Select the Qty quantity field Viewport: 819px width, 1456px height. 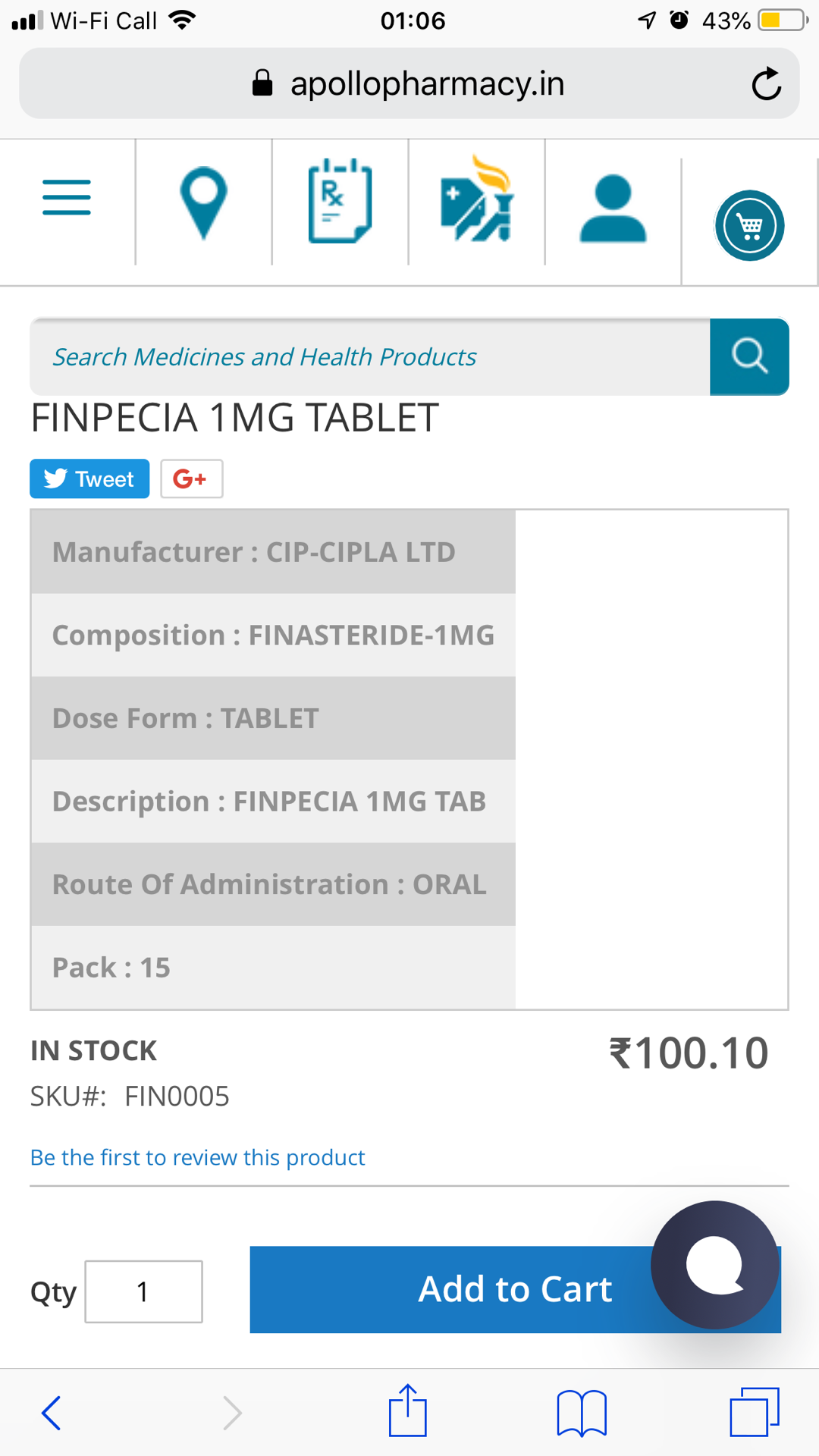point(143,1291)
